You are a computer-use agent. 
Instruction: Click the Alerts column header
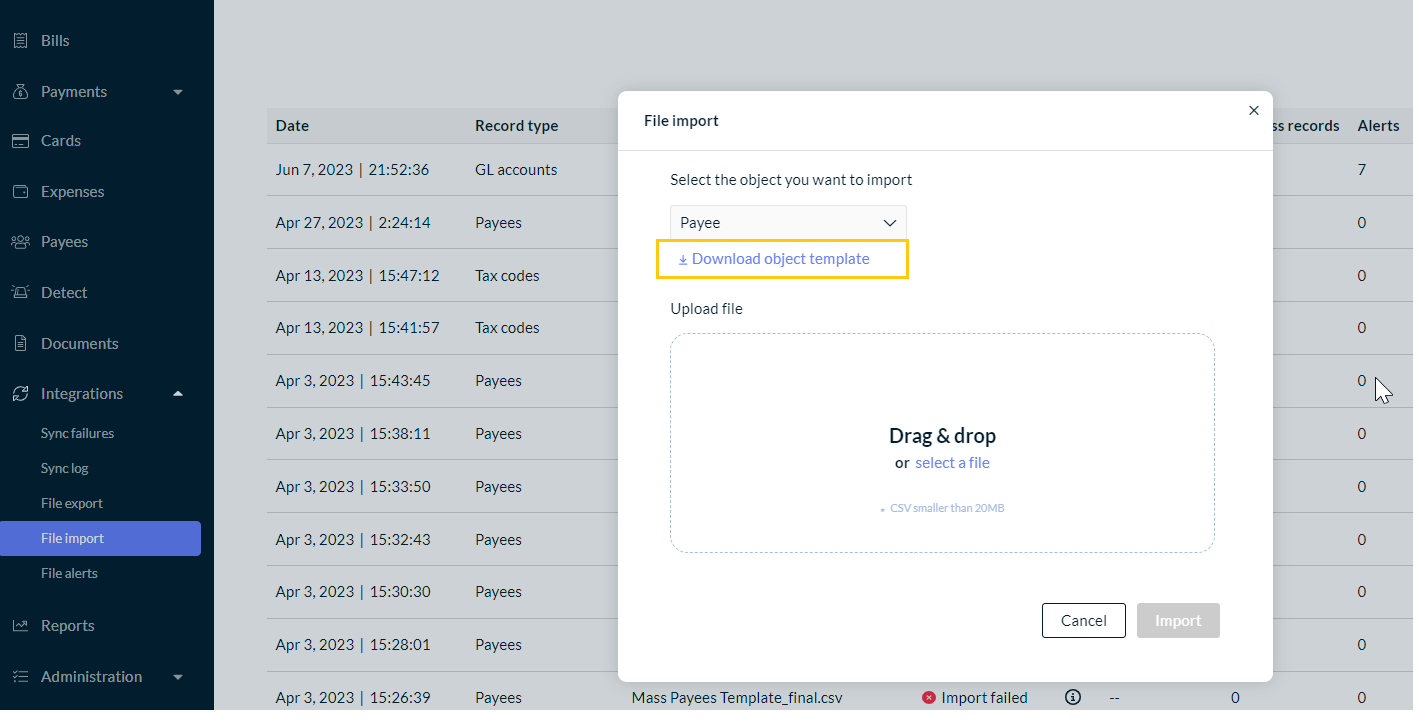[x=1378, y=126]
